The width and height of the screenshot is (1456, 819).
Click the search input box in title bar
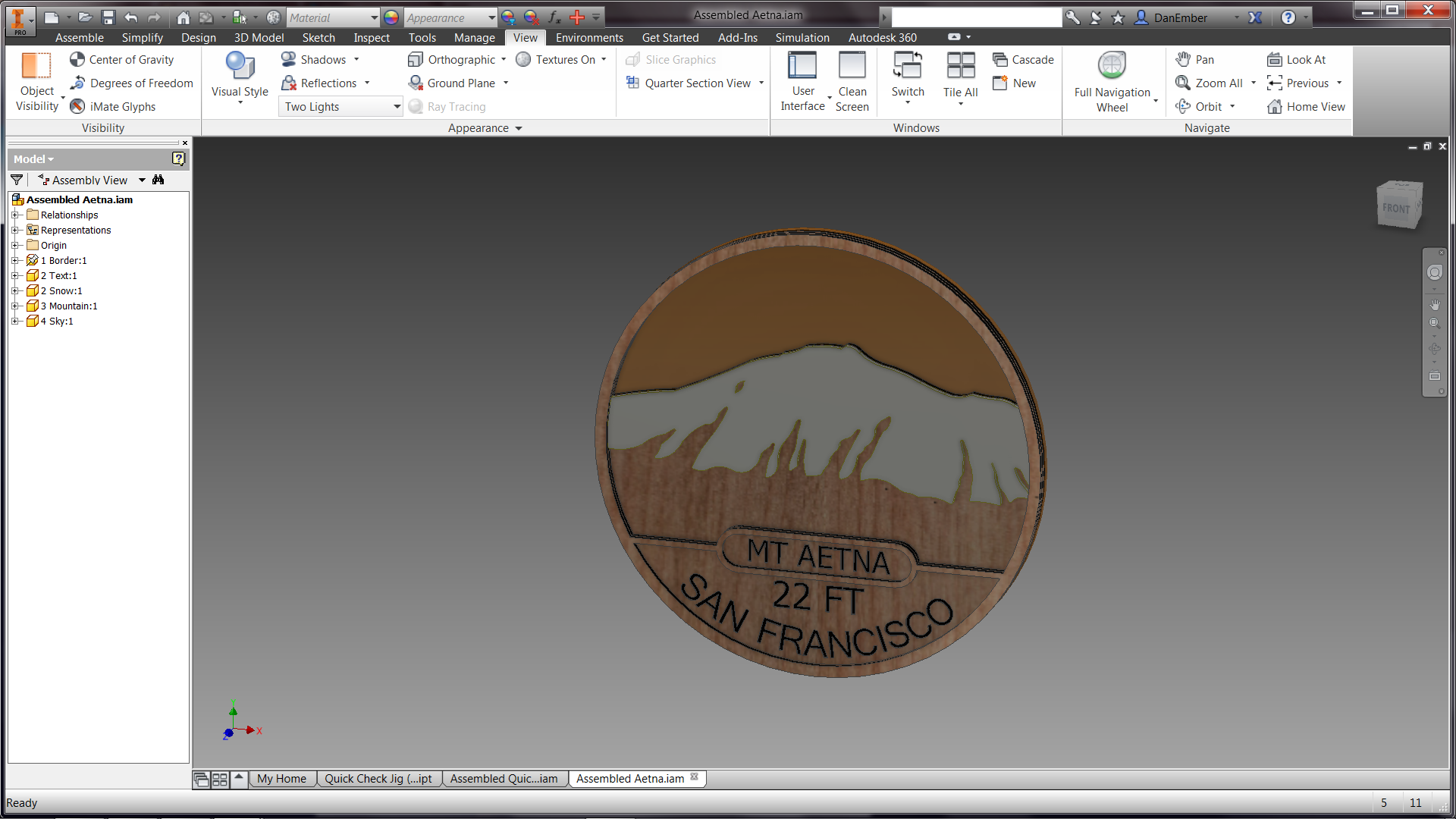pos(976,17)
